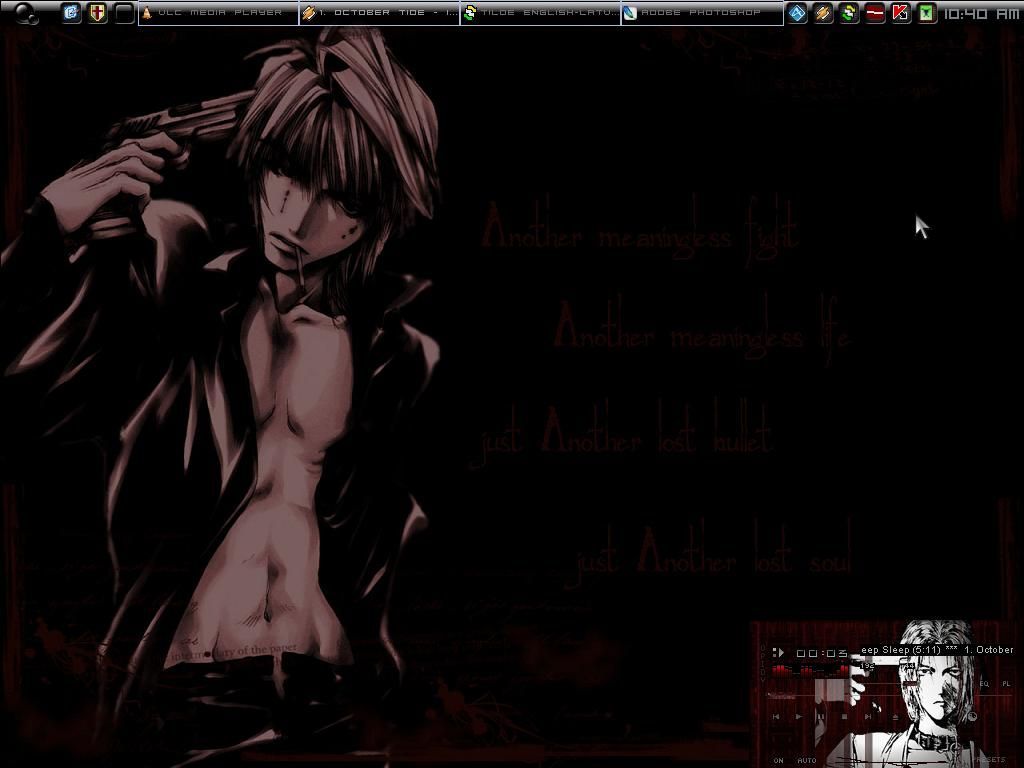Screen dimensions: 1024x768
Task: Click scrolling song title in Winamp
Action: tap(937, 650)
